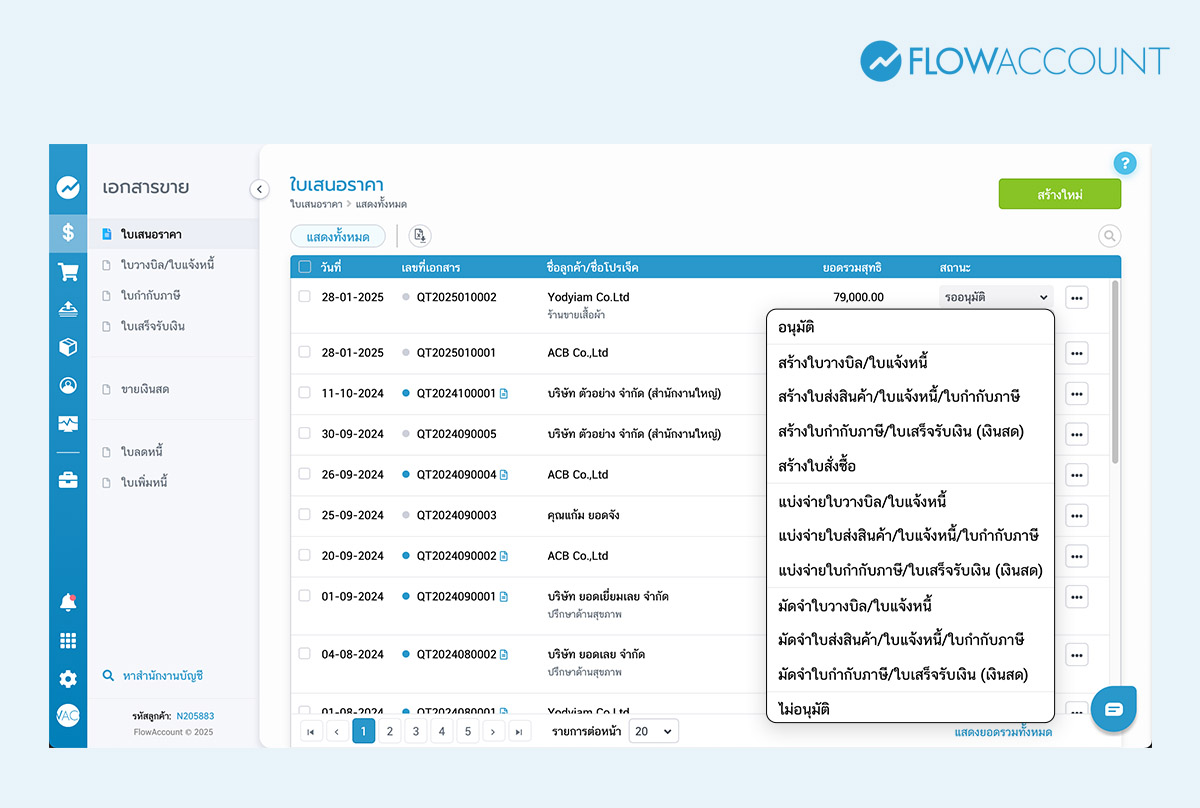
Task: Expand the รออนุมัติ status dropdown
Action: tap(995, 296)
